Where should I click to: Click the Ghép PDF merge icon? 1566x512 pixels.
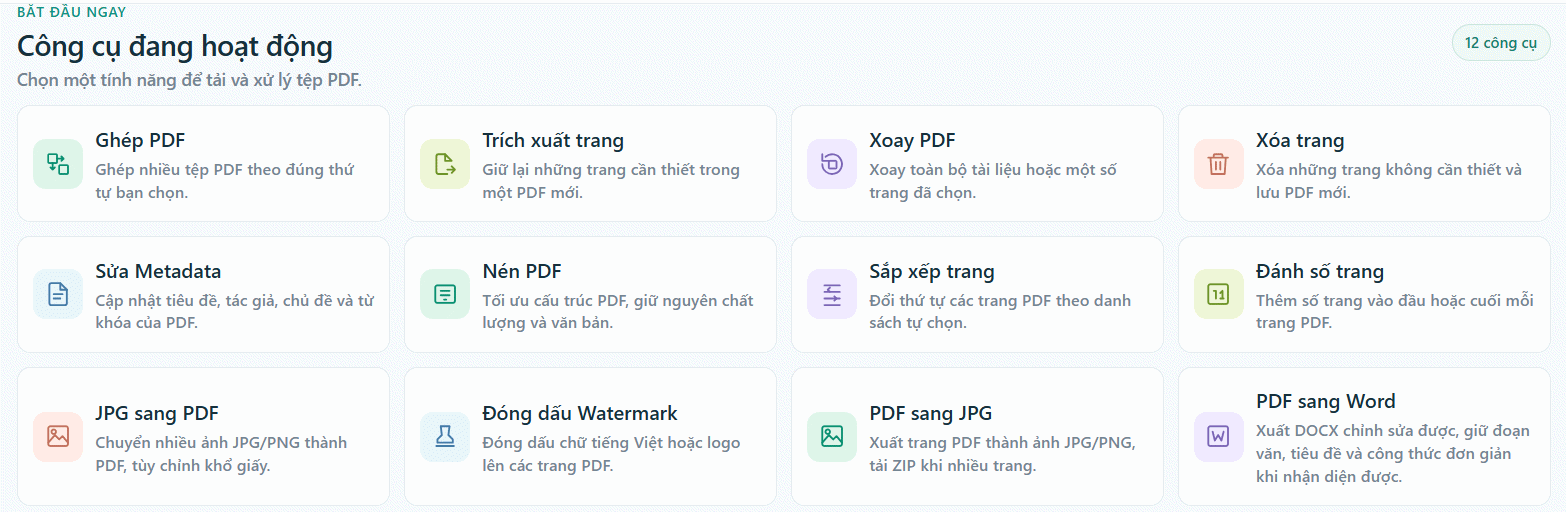[58, 164]
